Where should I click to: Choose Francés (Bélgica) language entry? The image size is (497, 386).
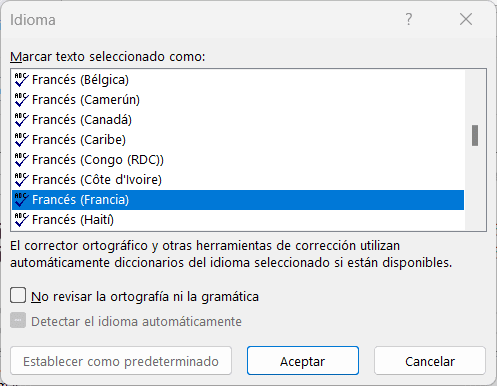[238, 80]
